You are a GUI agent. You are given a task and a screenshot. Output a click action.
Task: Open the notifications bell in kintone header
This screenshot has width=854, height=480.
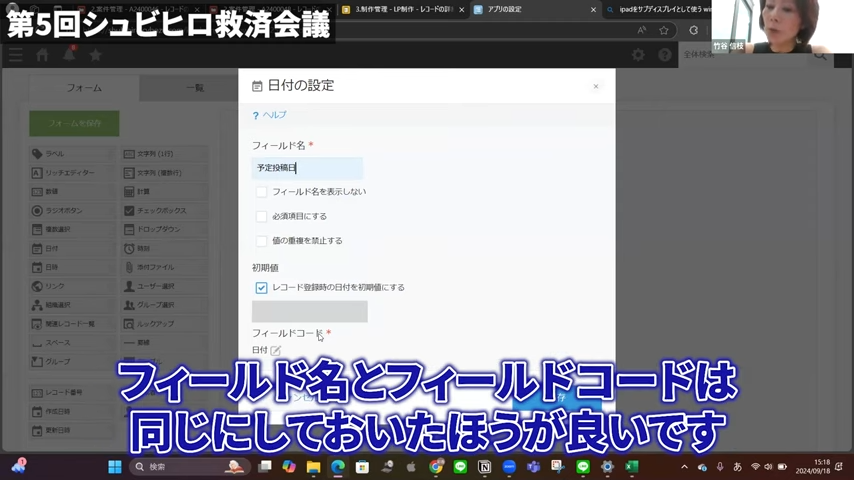pos(69,54)
